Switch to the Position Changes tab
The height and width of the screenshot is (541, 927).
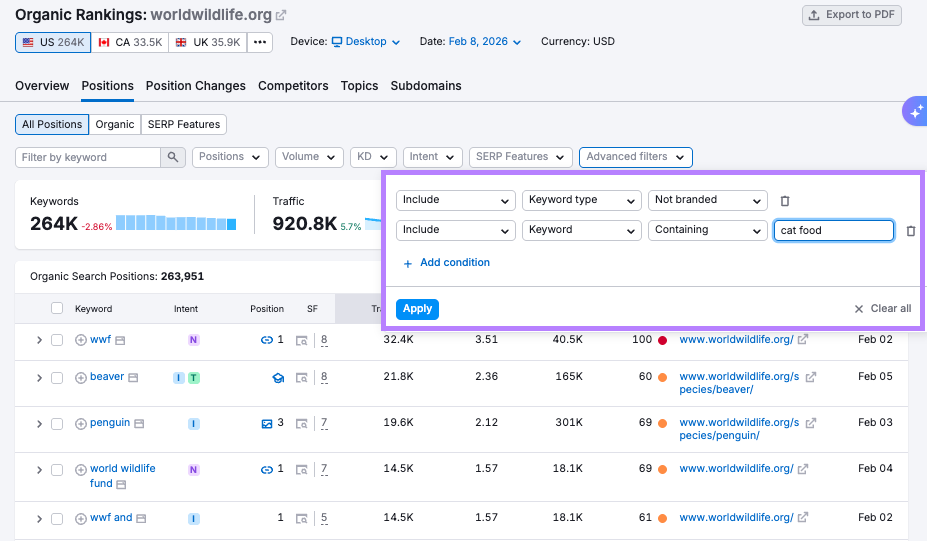(x=195, y=86)
